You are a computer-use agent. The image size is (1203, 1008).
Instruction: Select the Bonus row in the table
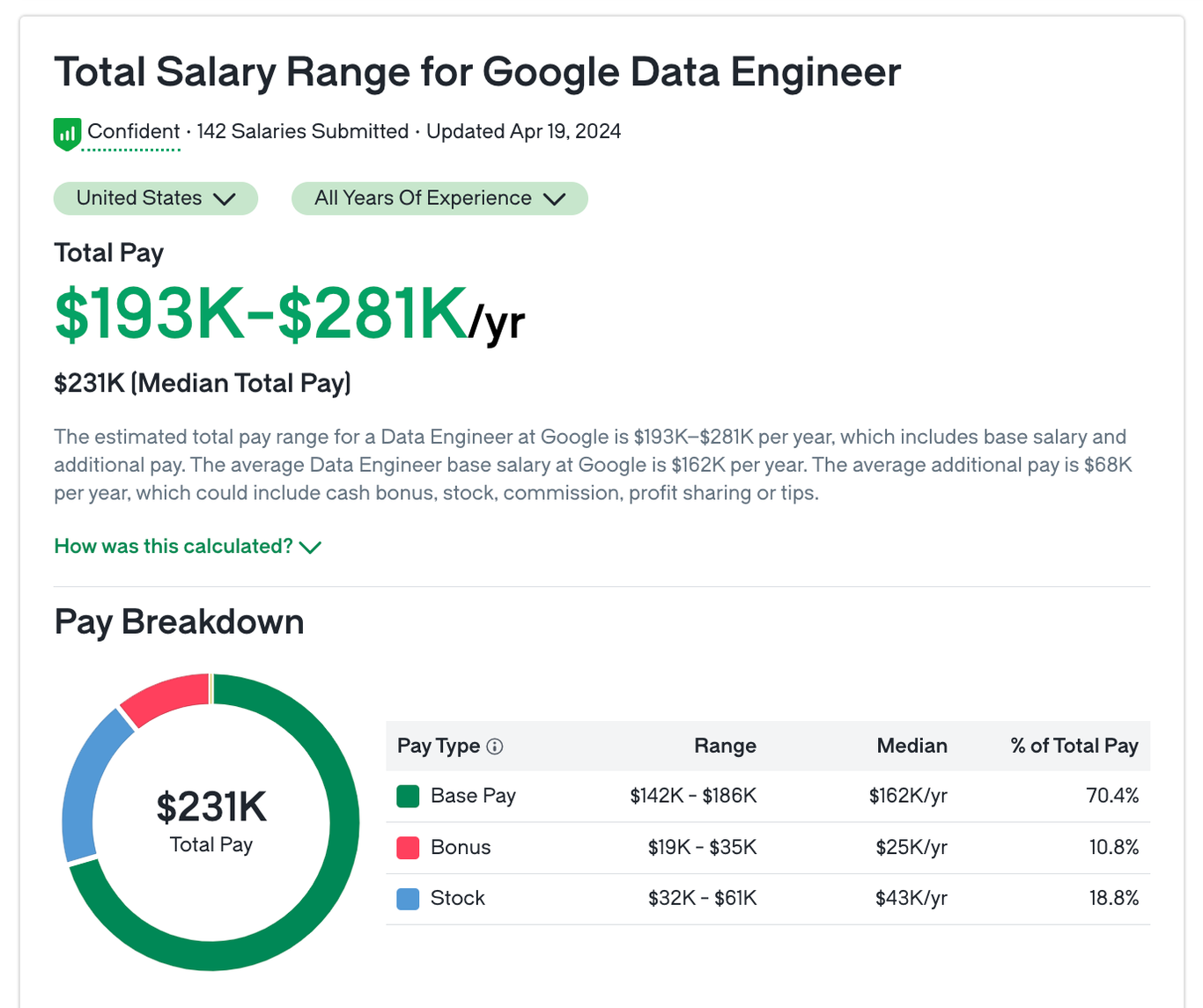coord(766,847)
